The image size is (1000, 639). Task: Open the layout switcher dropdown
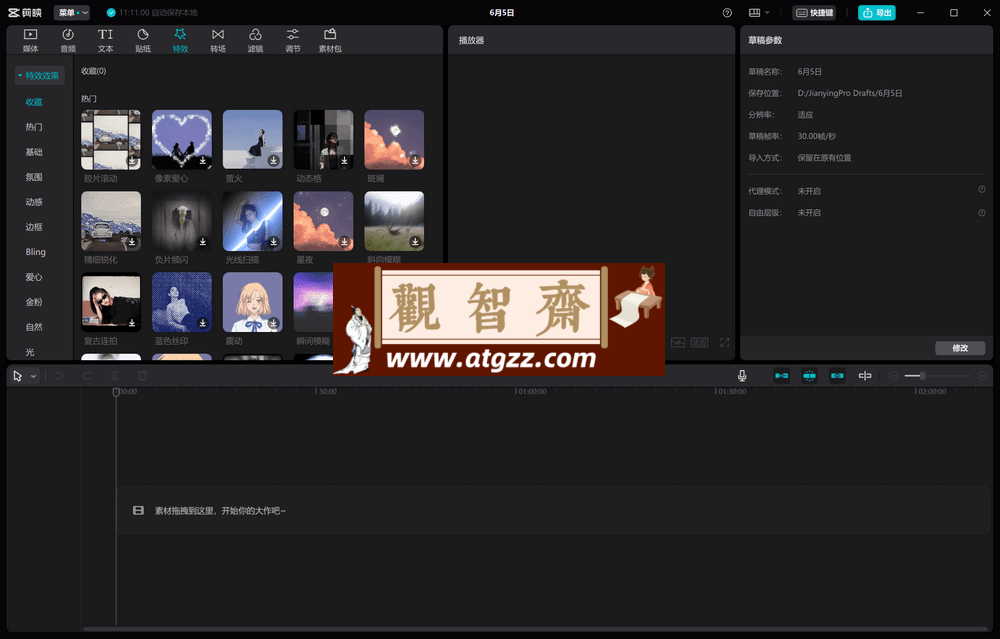click(x=759, y=13)
